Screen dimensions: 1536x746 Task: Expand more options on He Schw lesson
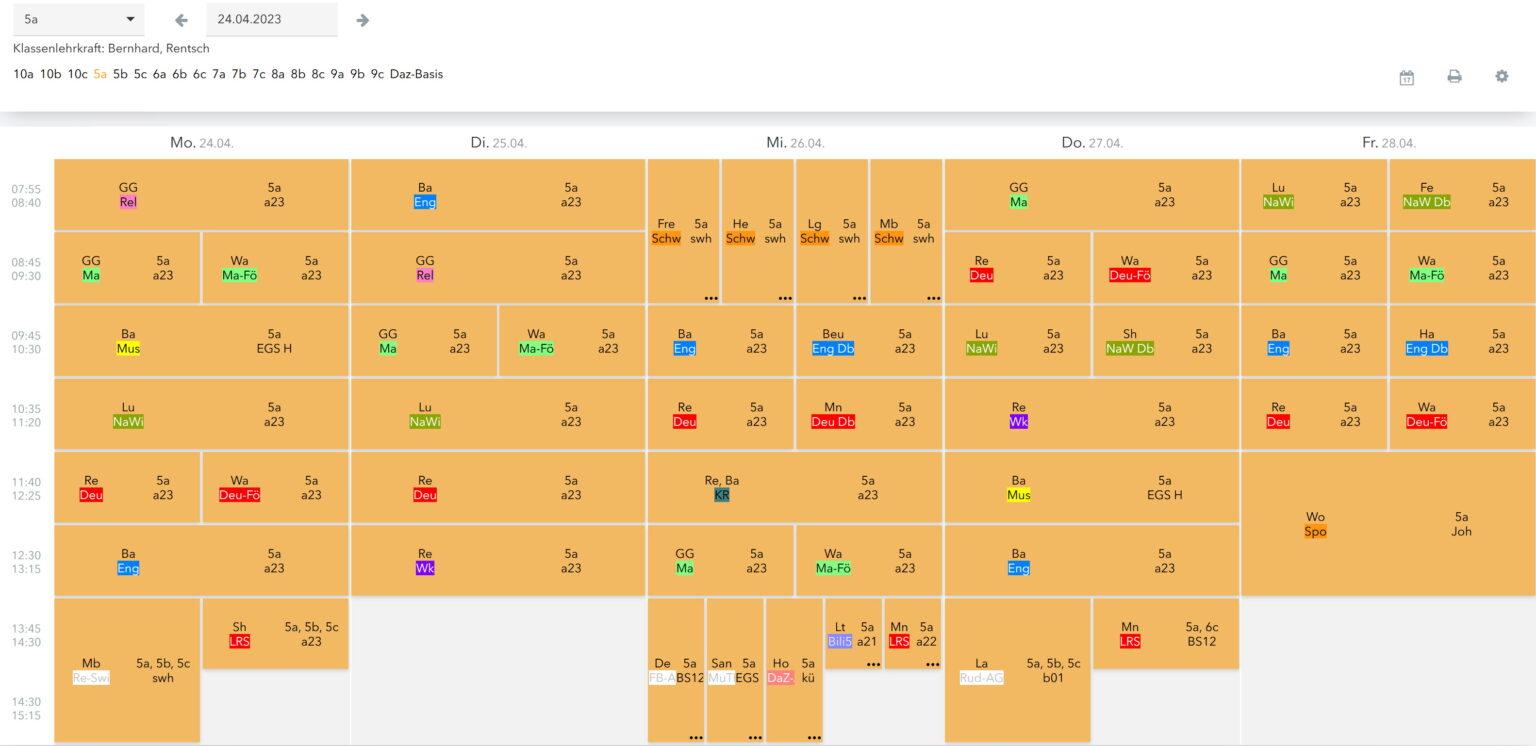coord(785,297)
